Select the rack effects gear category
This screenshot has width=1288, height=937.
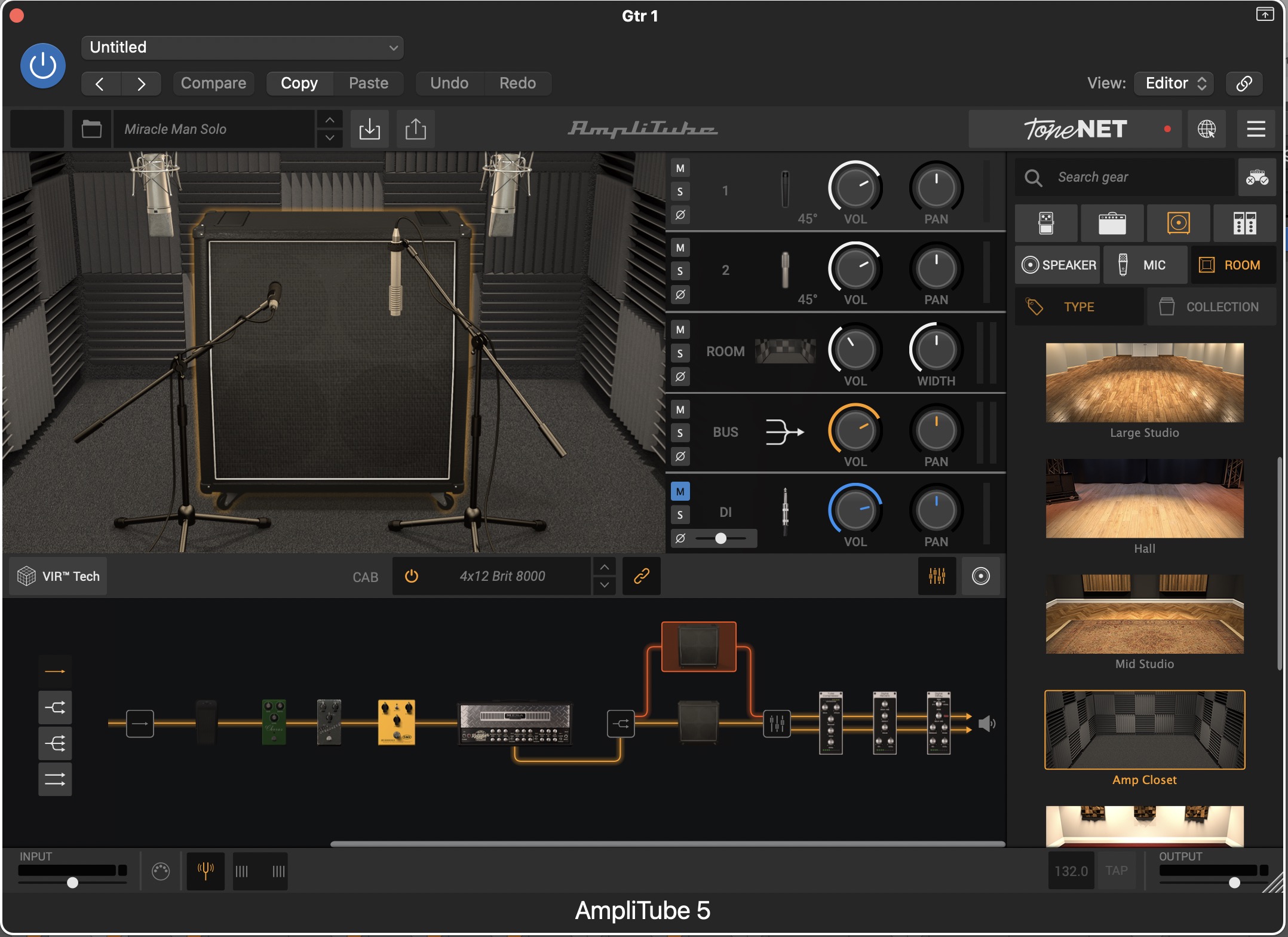1245,223
